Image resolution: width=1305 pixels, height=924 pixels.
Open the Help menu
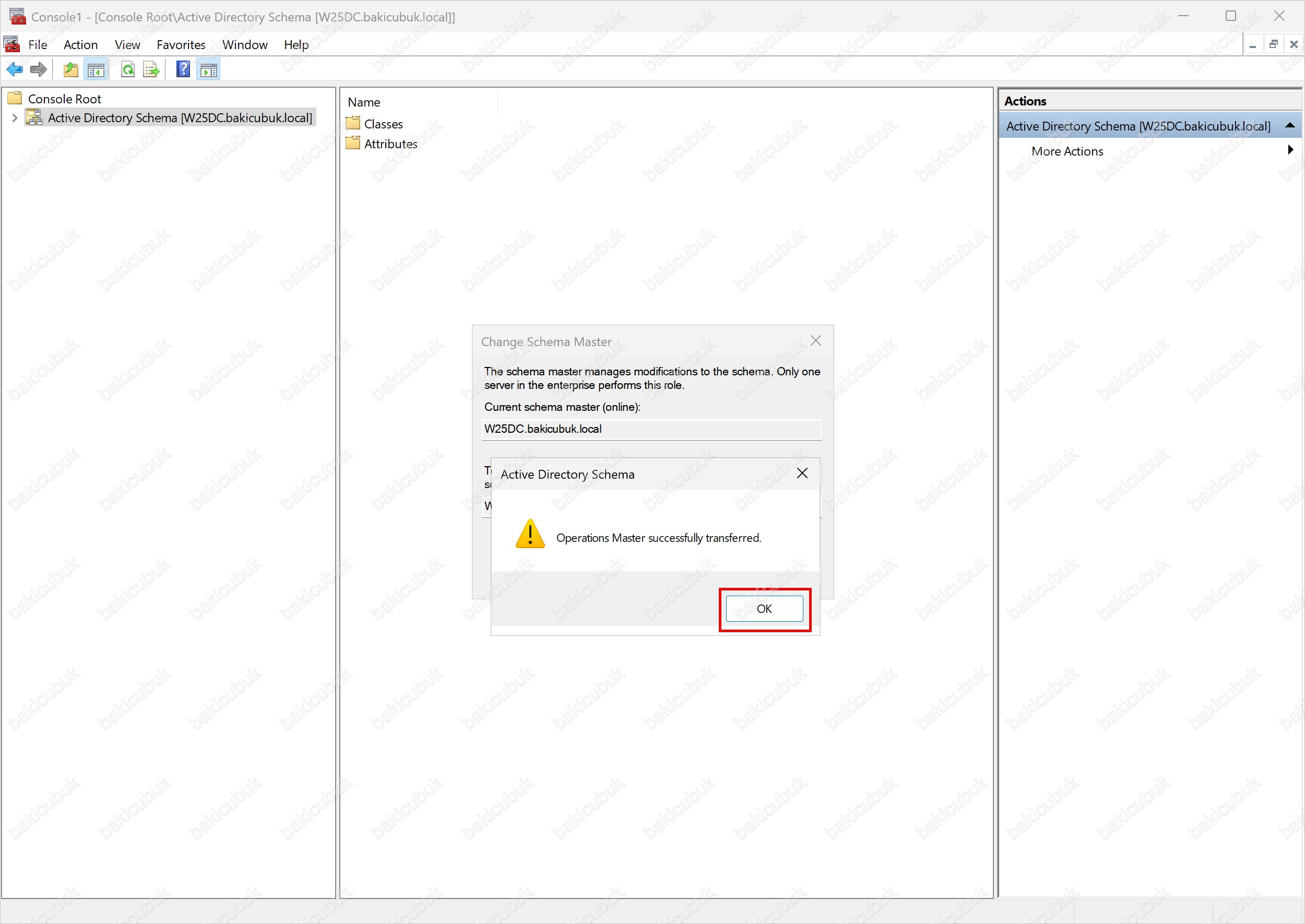pos(296,44)
